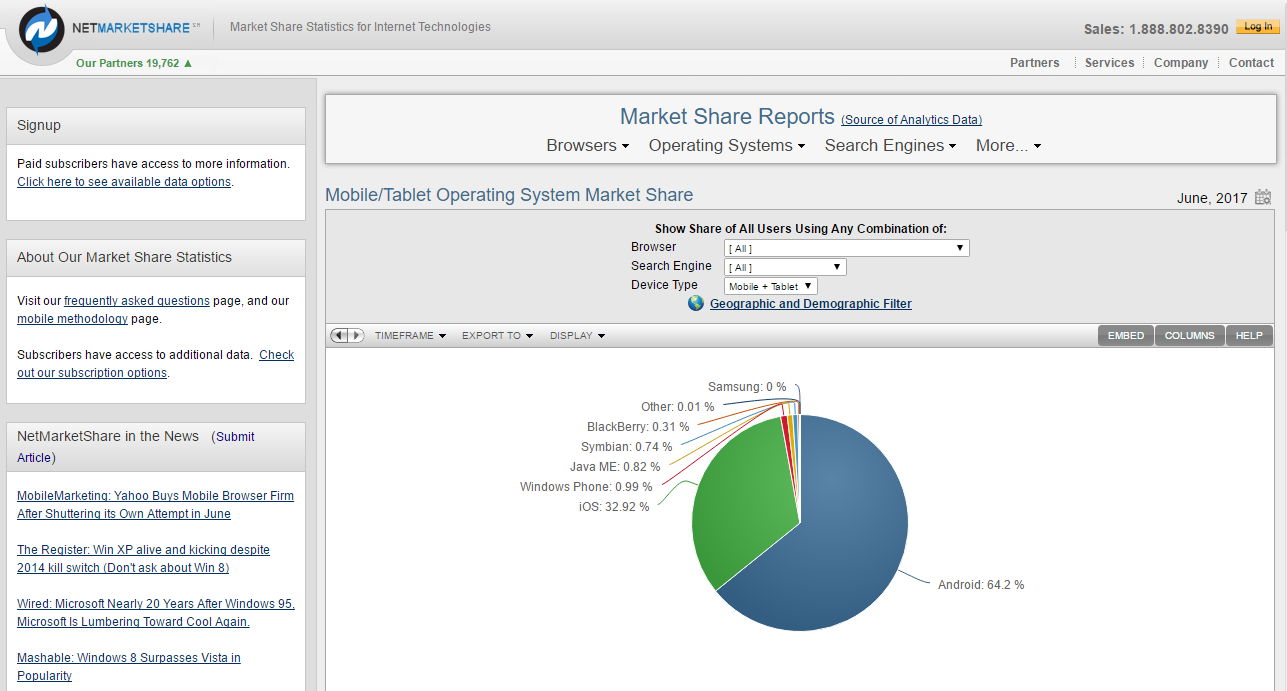Open the Browser filter dropdown

click(x=846, y=248)
